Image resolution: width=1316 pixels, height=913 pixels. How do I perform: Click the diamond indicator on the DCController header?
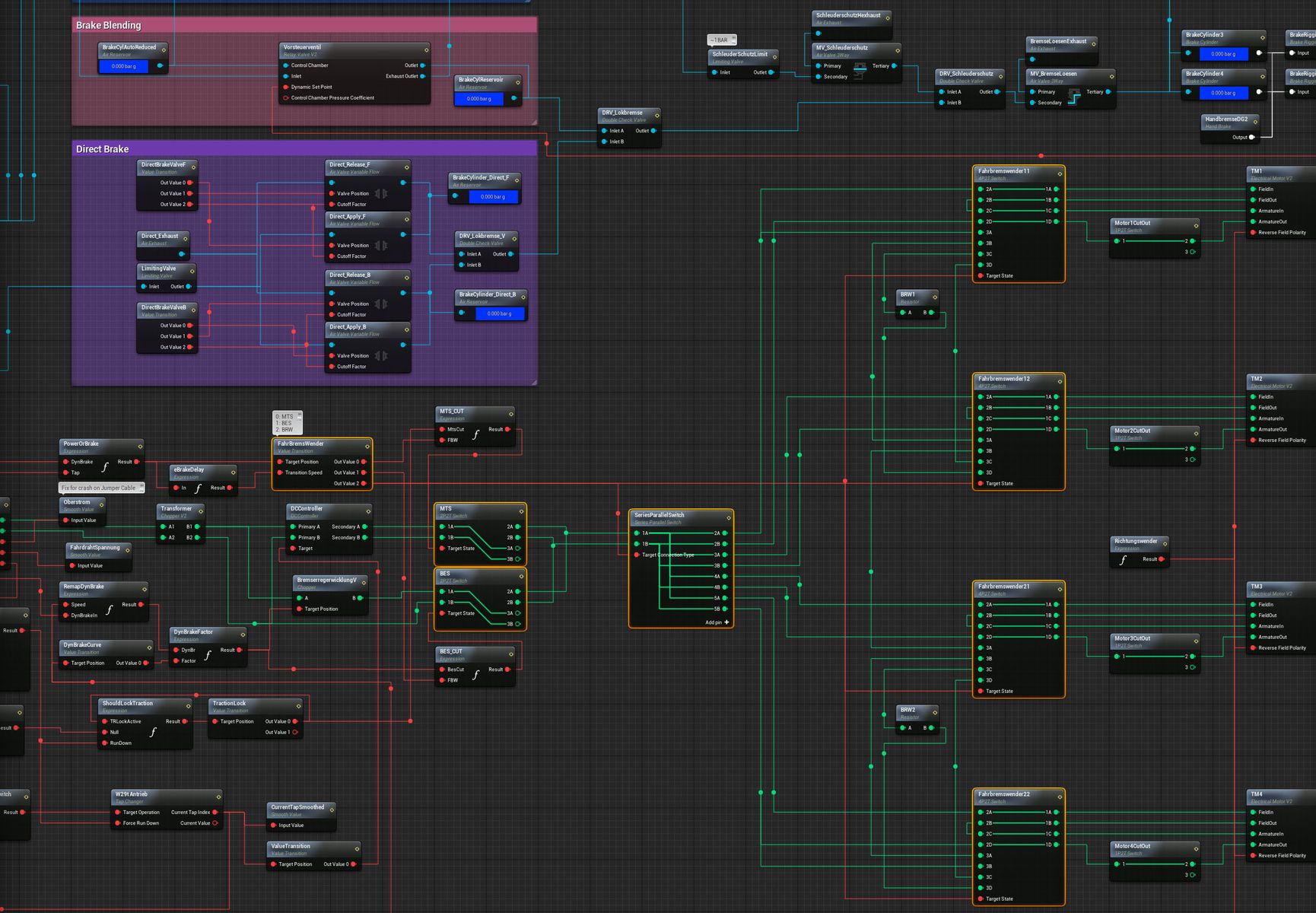coord(368,511)
